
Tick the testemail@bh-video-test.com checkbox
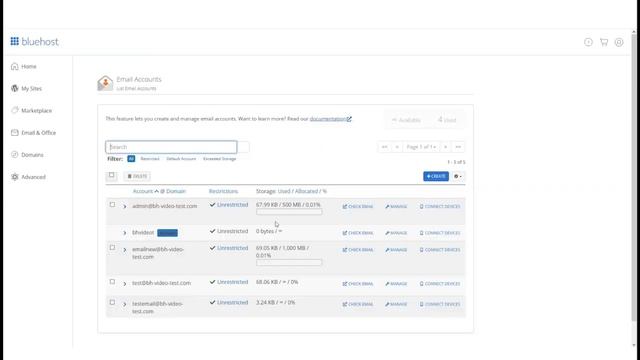pyautogui.click(x=112, y=302)
